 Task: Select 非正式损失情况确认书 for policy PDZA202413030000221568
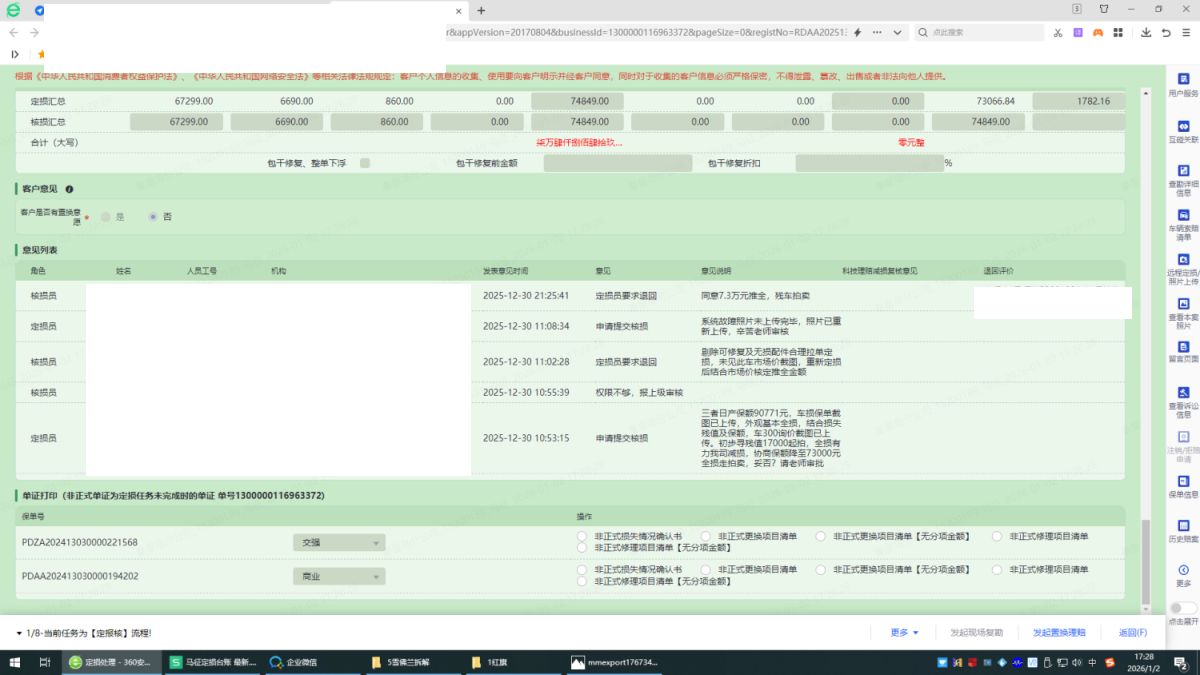click(583, 536)
